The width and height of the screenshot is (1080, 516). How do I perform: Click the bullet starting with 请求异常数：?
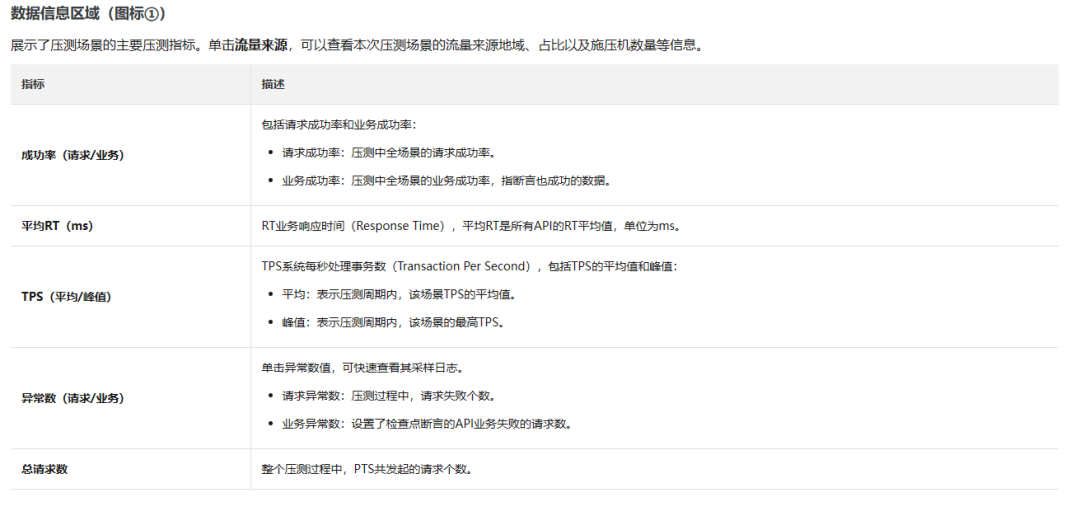(x=389, y=395)
